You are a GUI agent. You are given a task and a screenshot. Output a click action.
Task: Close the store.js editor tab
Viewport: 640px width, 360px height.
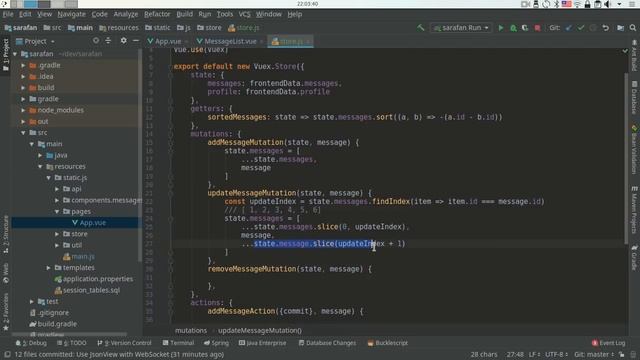coord(308,41)
